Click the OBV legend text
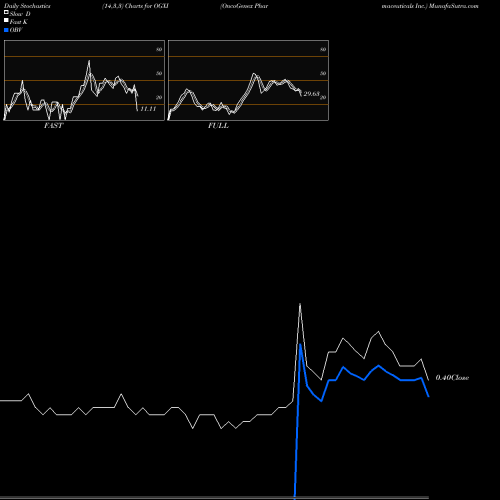This screenshot has width=500, height=500. (16, 30)
